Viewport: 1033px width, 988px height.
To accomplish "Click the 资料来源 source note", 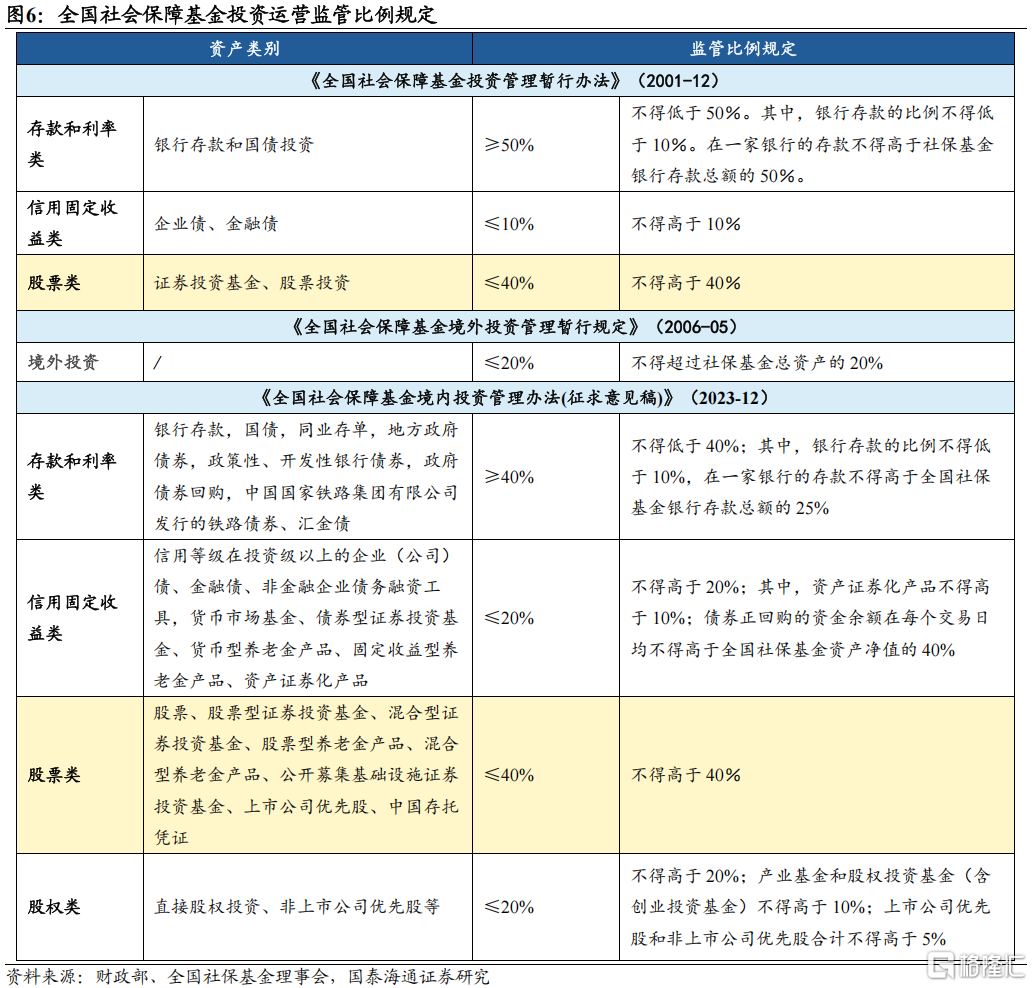I will 248,975.
